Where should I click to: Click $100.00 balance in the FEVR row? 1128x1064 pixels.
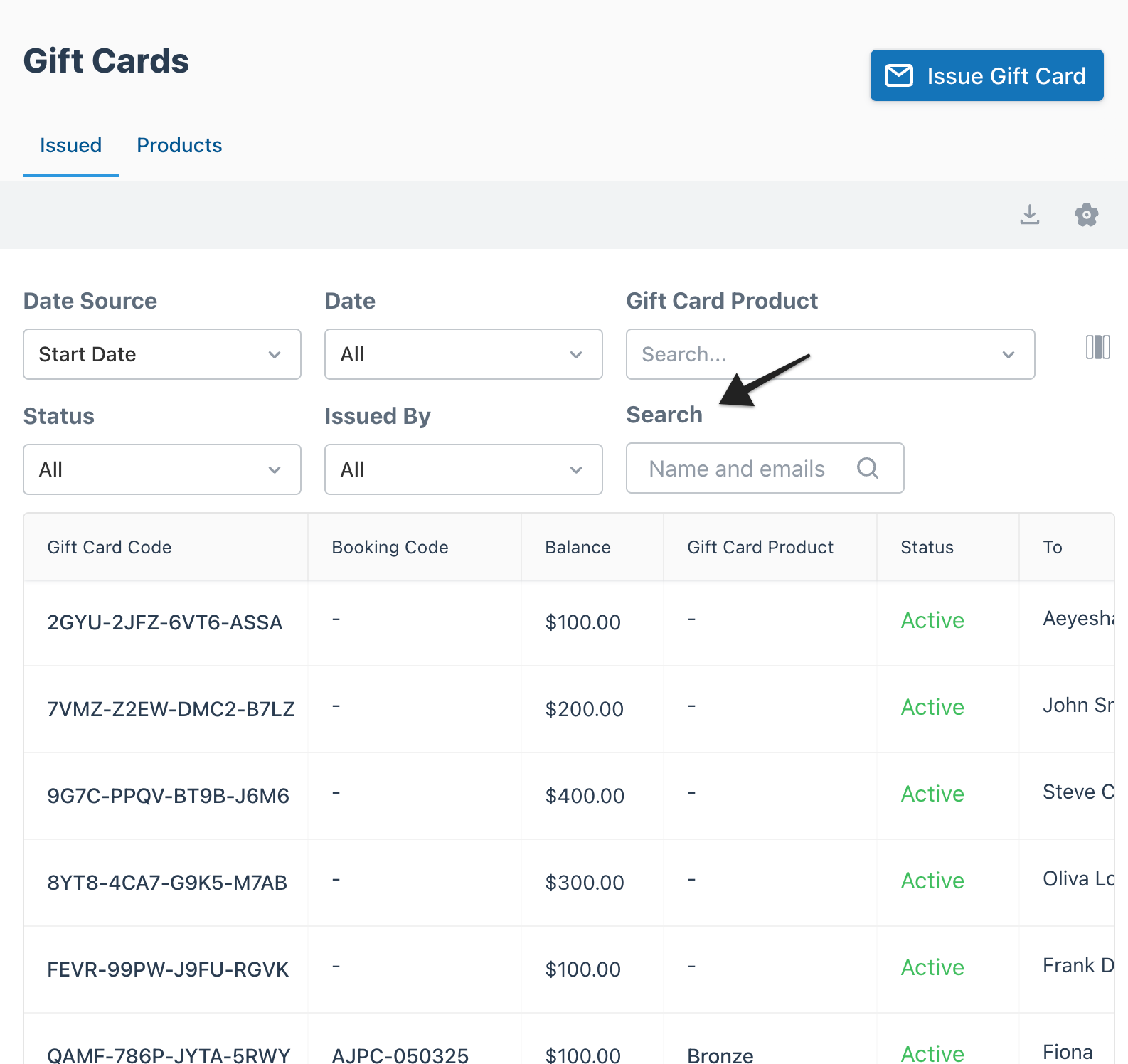(582, 969)
